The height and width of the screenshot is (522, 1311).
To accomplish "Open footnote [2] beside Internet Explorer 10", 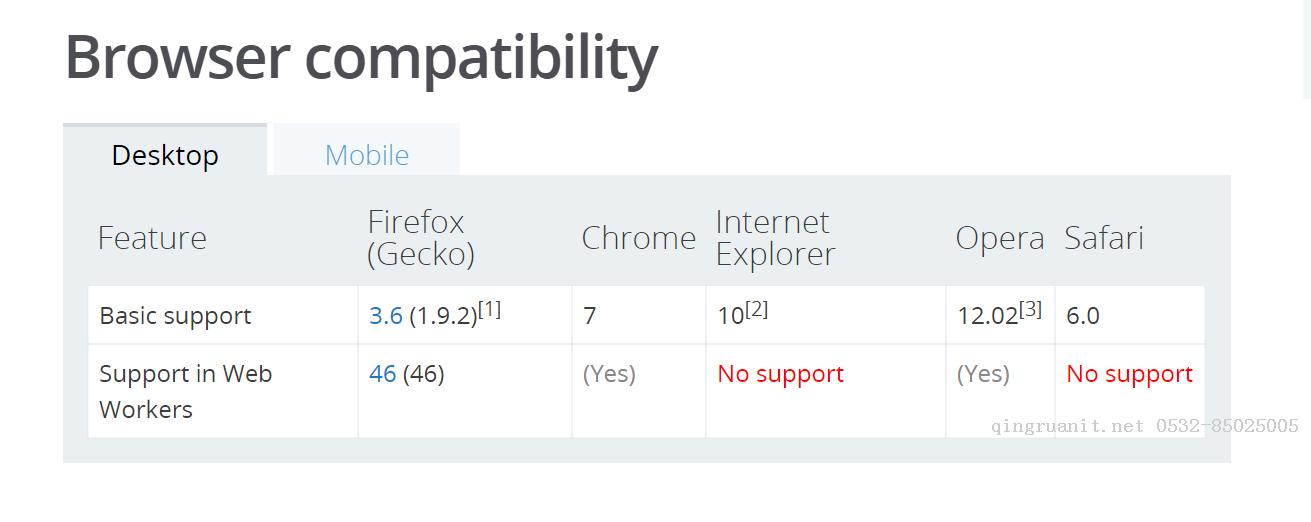I will pyautogui.click(x=756, y=310).
